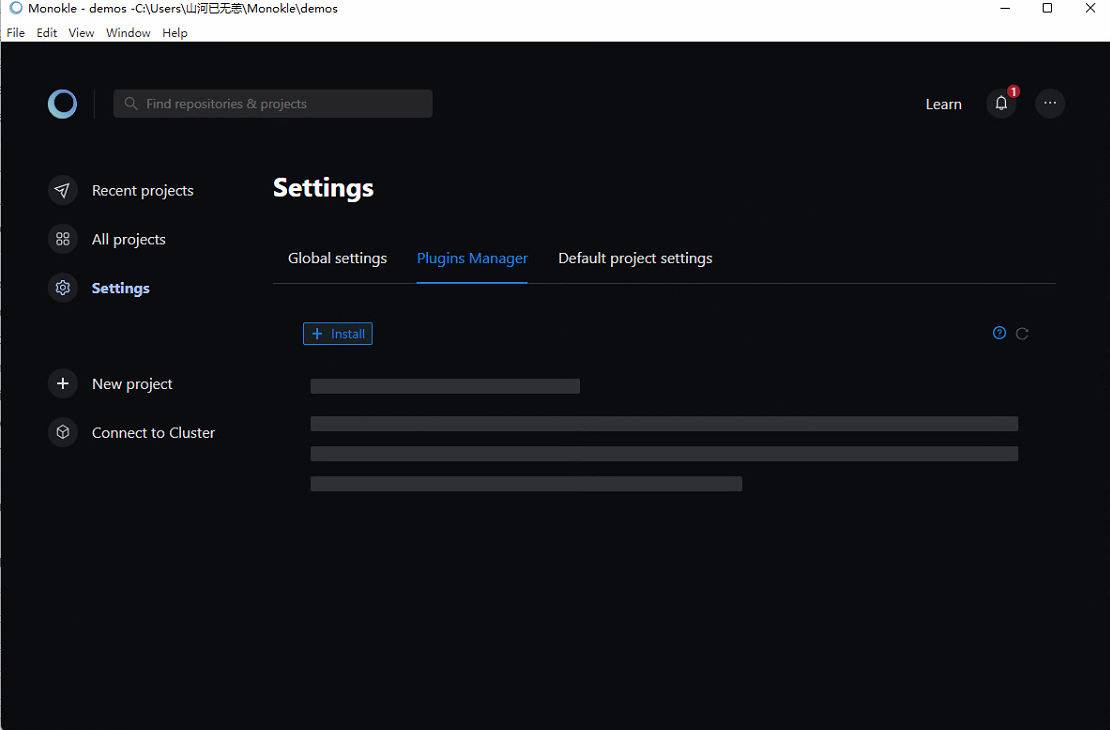The height and width of the screenshot is (730, 1110).
Task: Go to Recent projects
Action: (x=142, y=190)
